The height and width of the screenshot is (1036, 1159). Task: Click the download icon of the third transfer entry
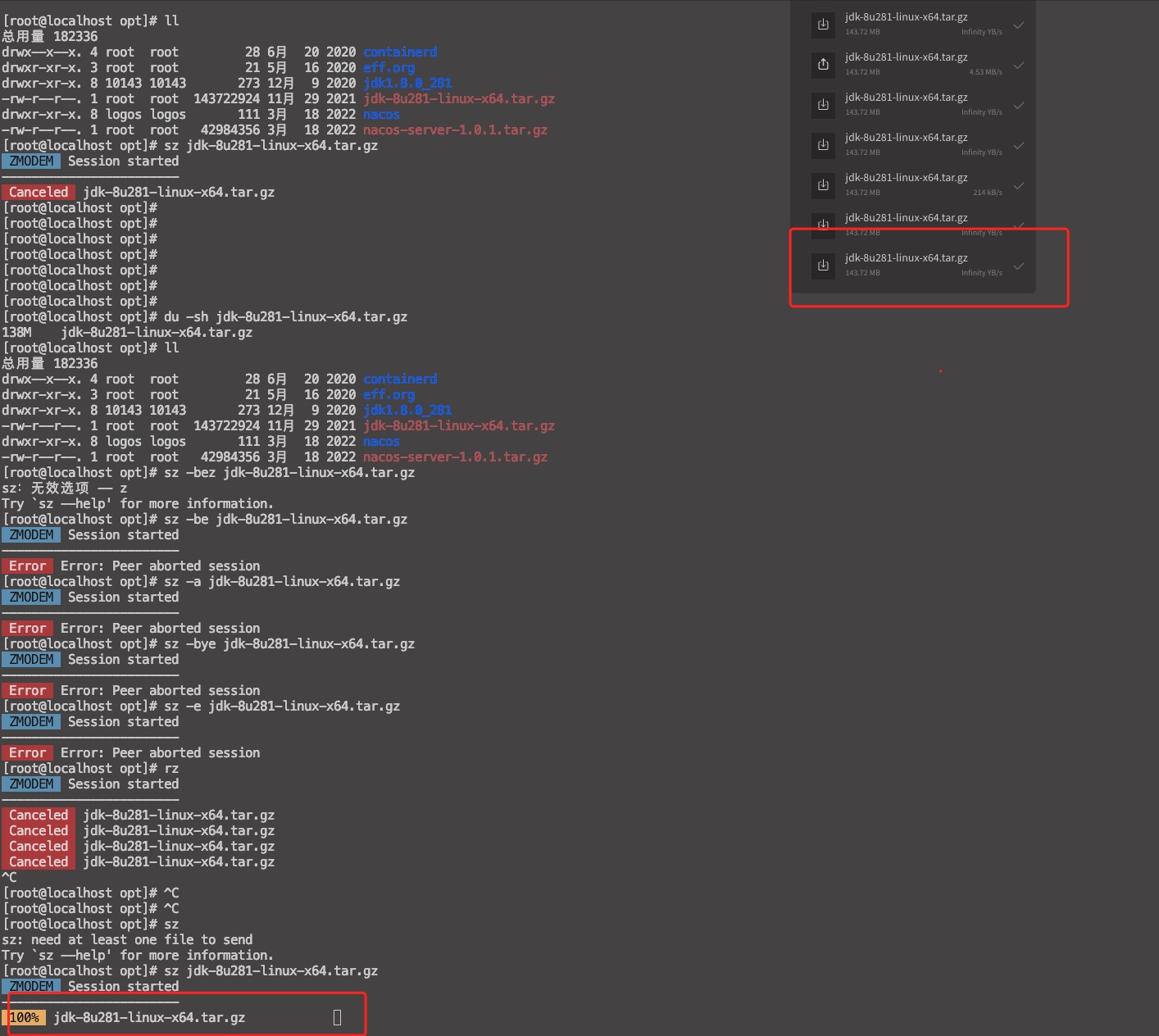coord(823,105)
